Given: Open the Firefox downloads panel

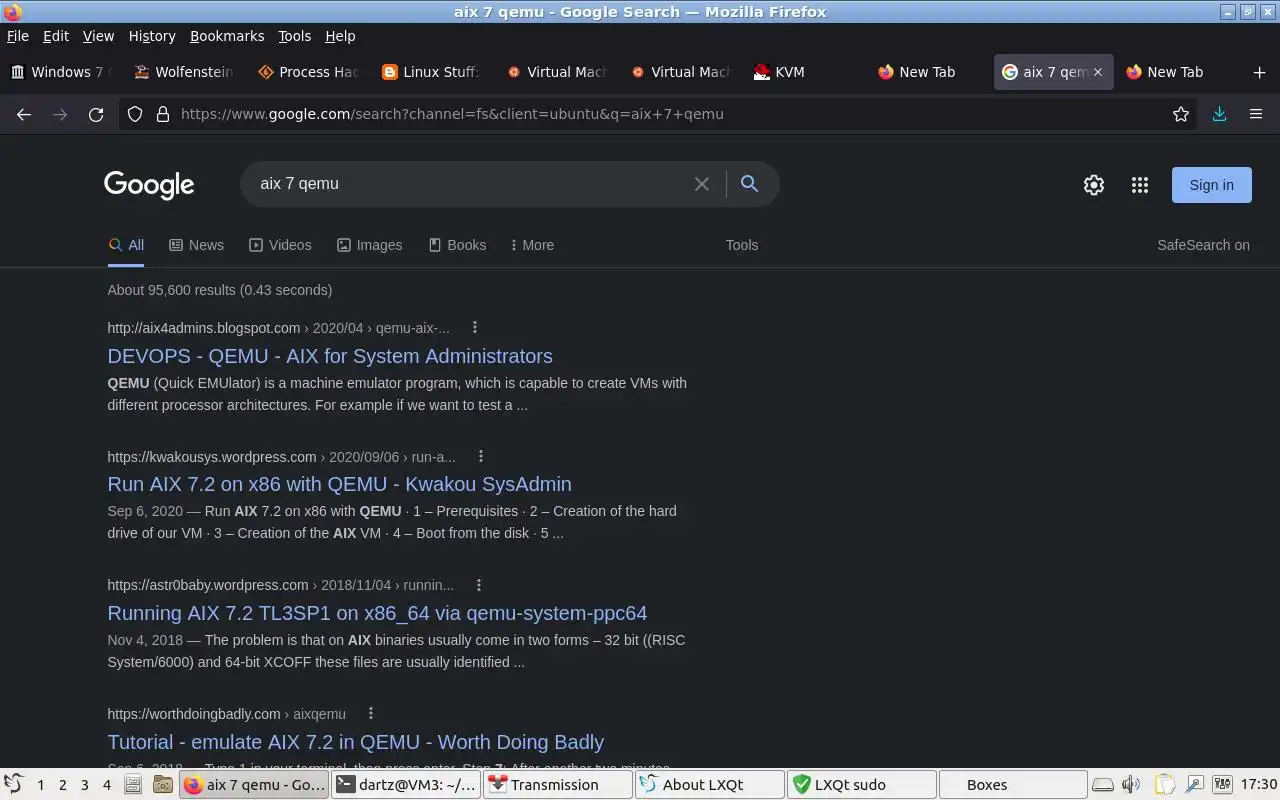Looking at the screenshot, I should pos(1219,114).
